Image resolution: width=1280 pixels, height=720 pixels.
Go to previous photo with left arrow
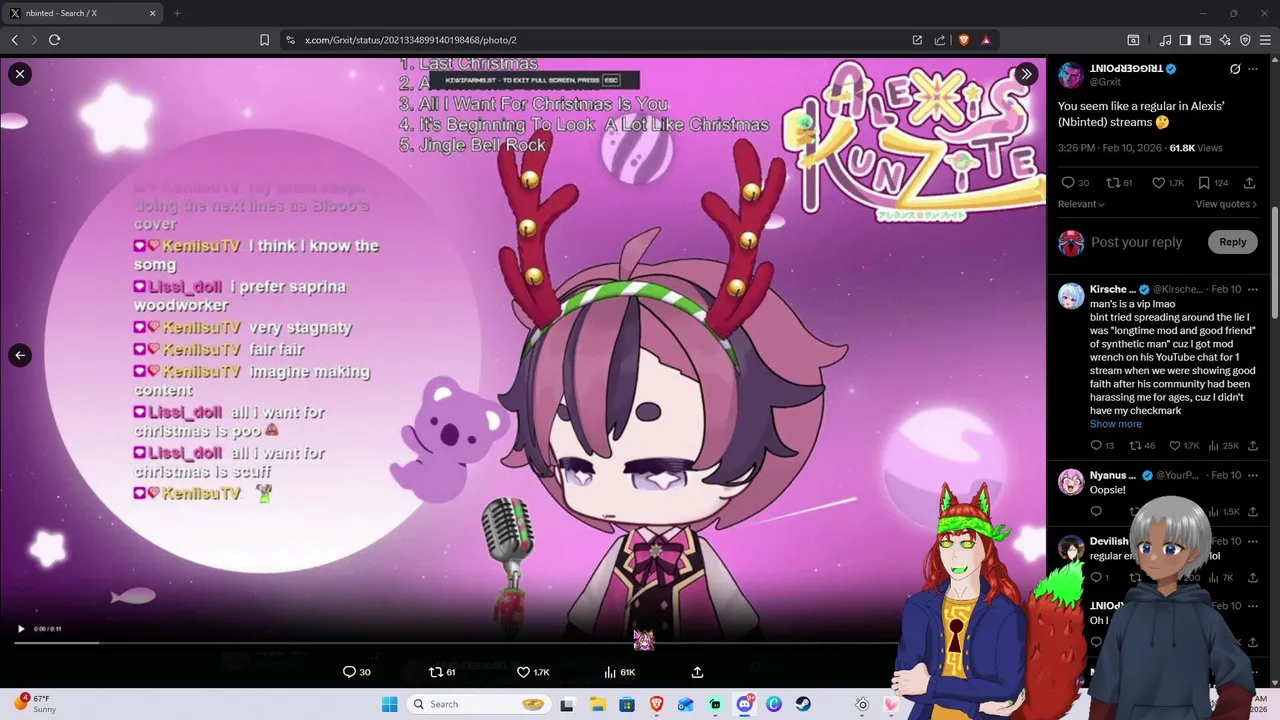[x=20, y=355]
